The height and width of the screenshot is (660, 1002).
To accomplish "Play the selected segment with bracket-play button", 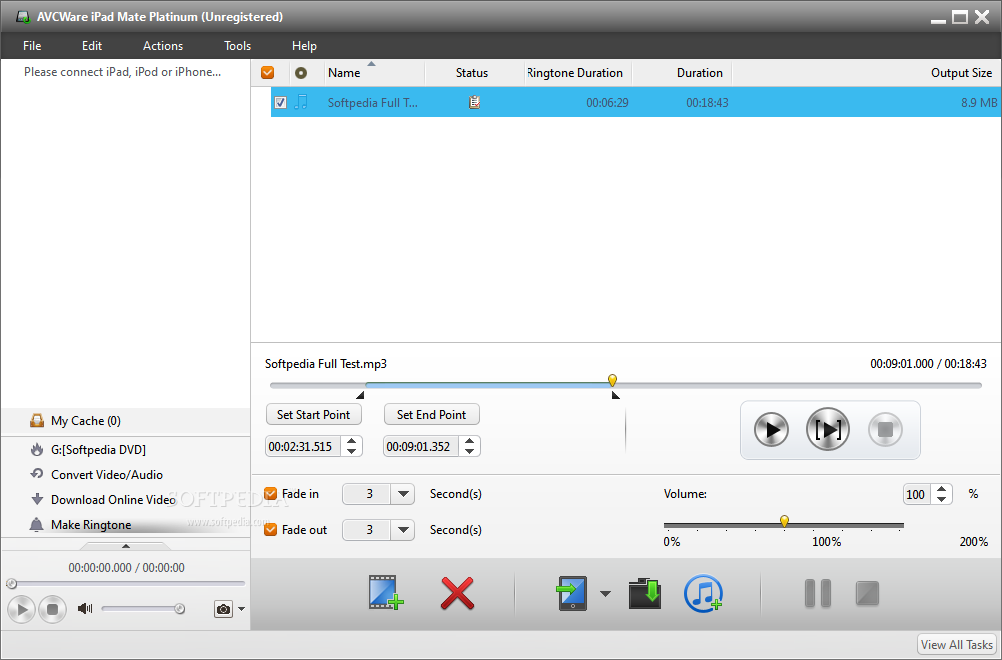I will pos(828,429).
